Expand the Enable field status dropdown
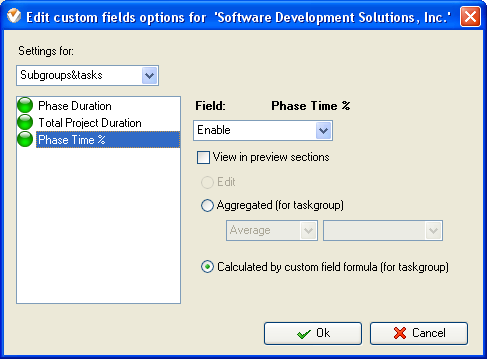 (263, 130)
